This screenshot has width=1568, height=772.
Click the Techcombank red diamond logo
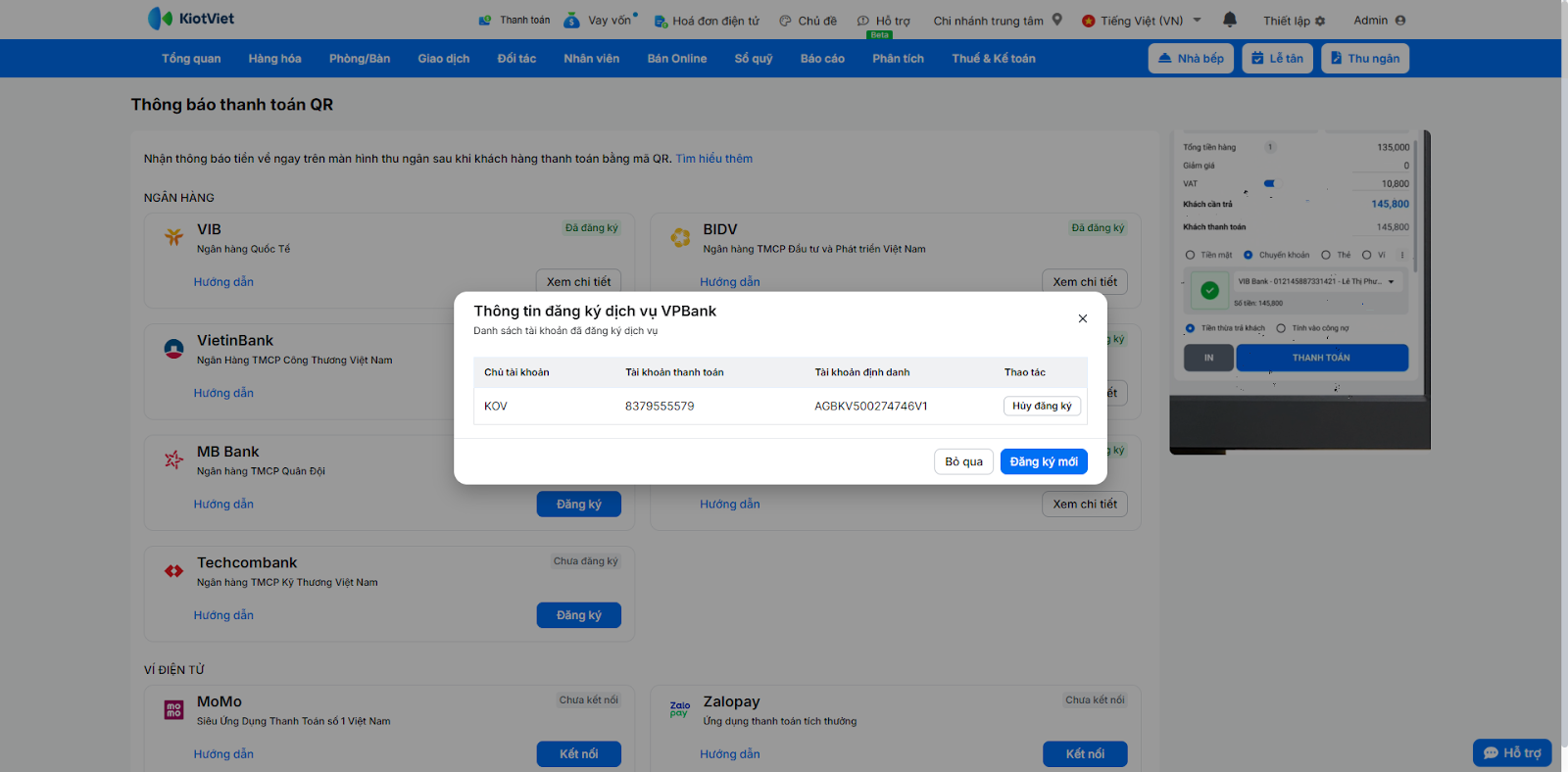pyautogui.click(x=173, y=571)
